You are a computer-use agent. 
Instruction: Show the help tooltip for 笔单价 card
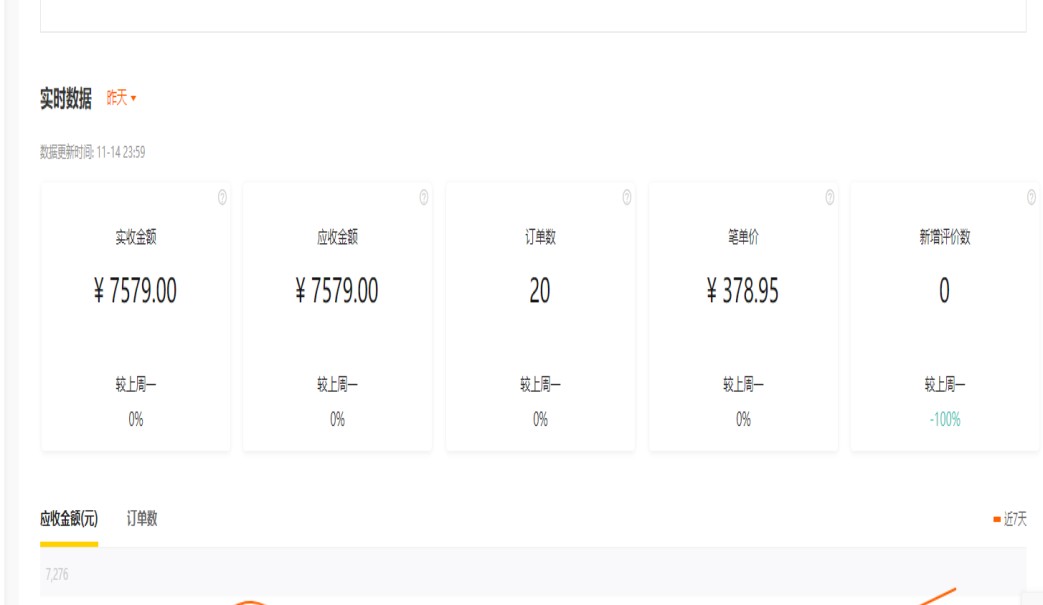[x=830, y=198]
